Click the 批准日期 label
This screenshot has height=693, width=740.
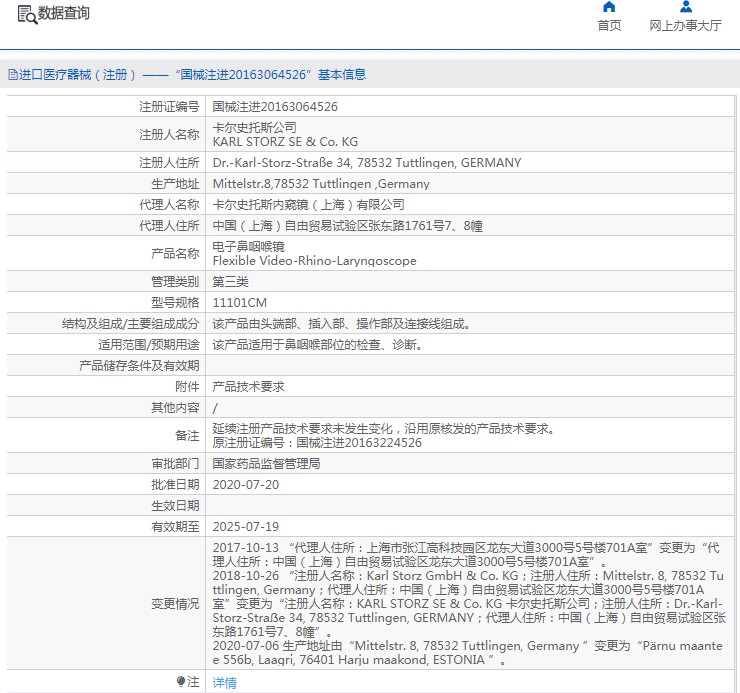click(x=175, y=485)
